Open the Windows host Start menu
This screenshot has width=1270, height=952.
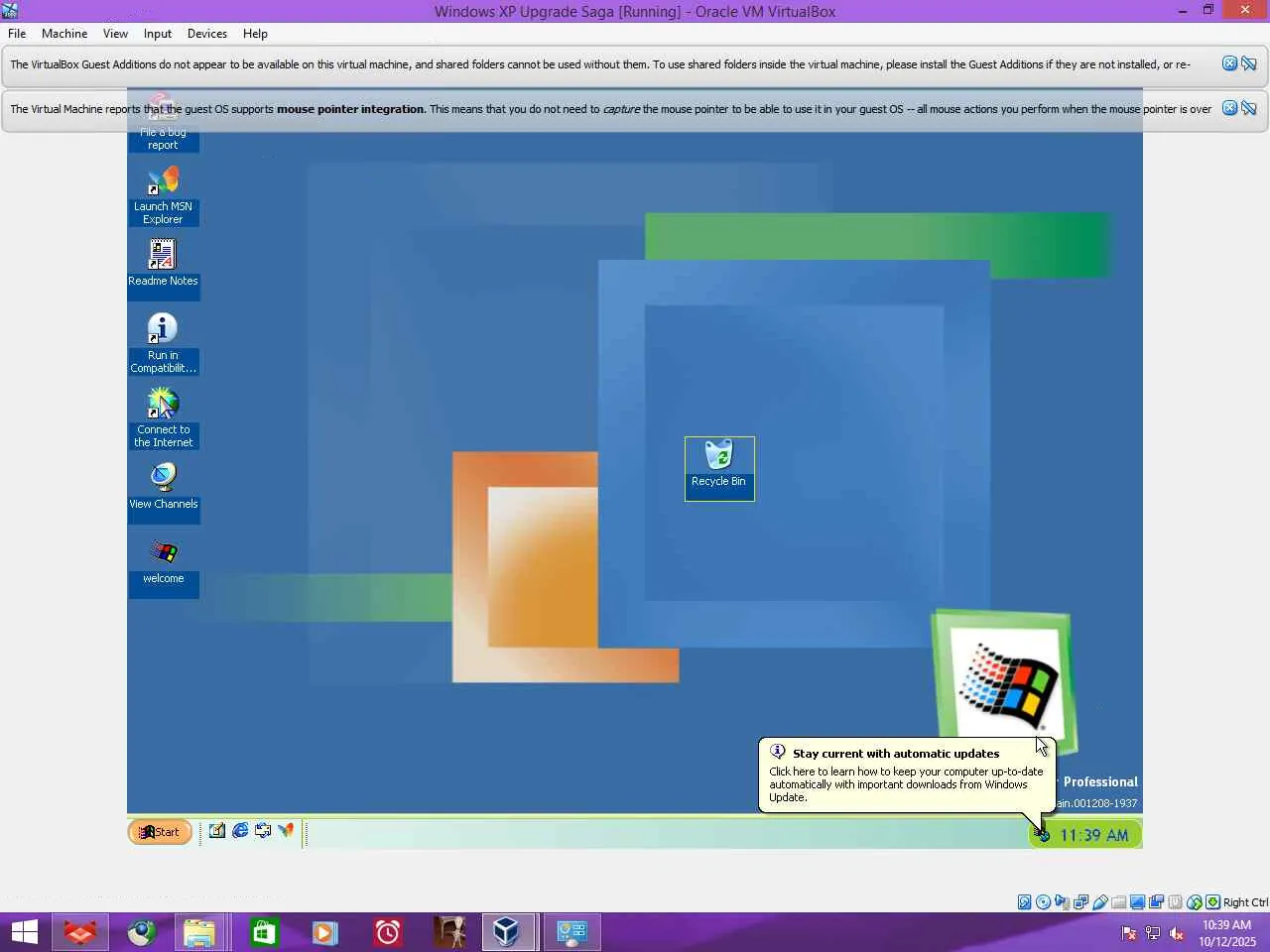coord(24,932)
